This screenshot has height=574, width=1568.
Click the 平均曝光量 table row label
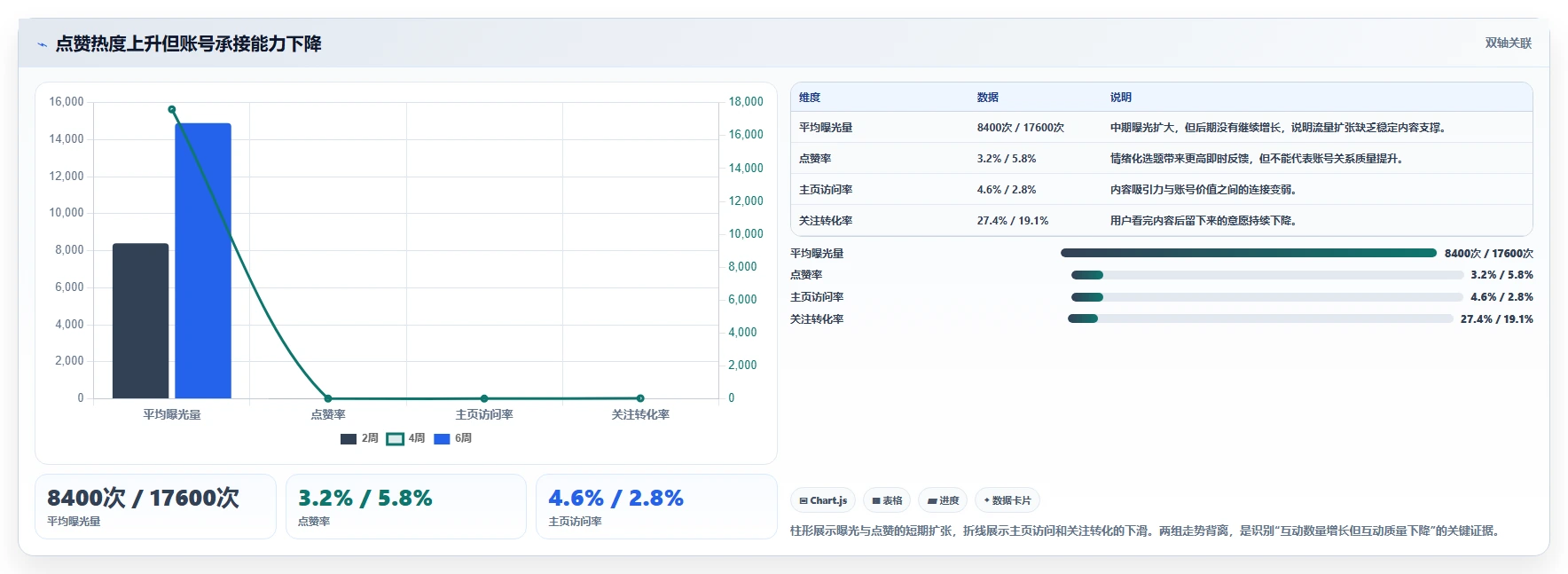[x=826, y=128]
